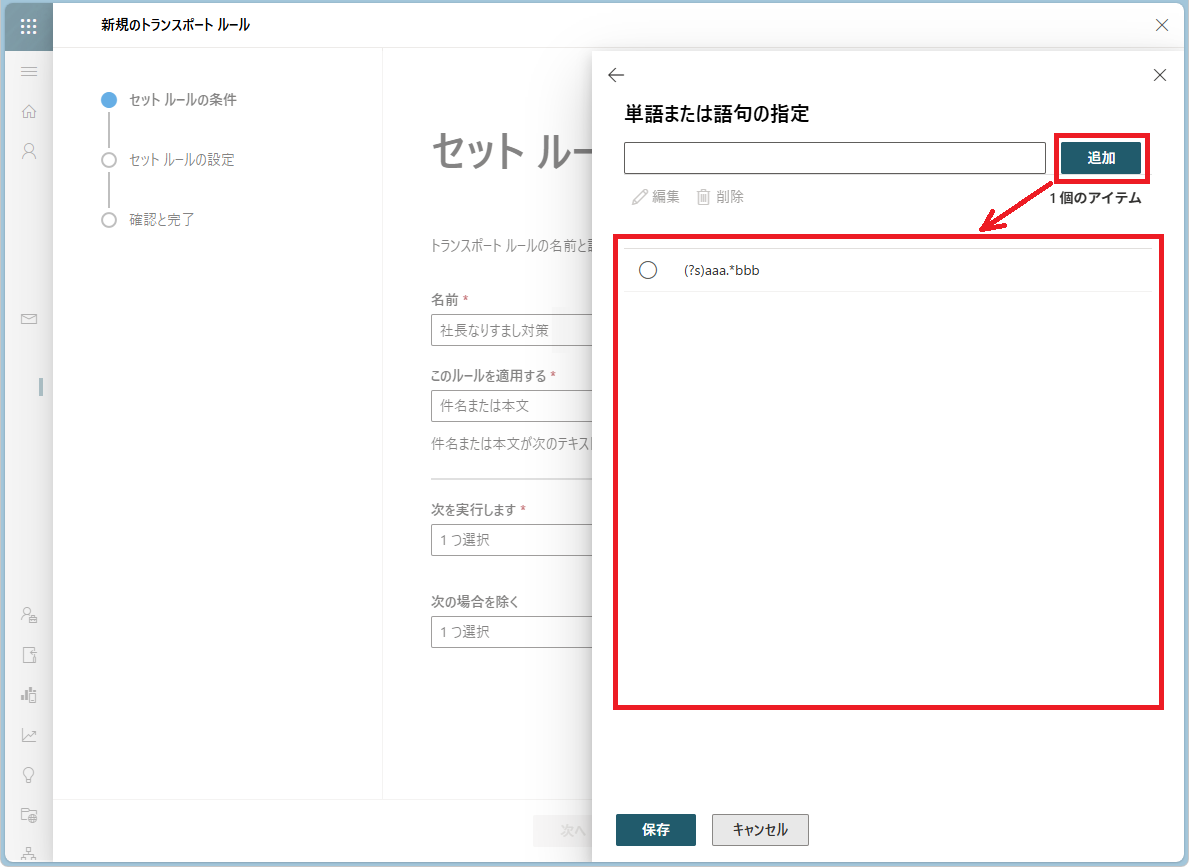Click the pencil 編集 edit option
The width and height of the screenshot is (1189, 867).
pos(656,197)
